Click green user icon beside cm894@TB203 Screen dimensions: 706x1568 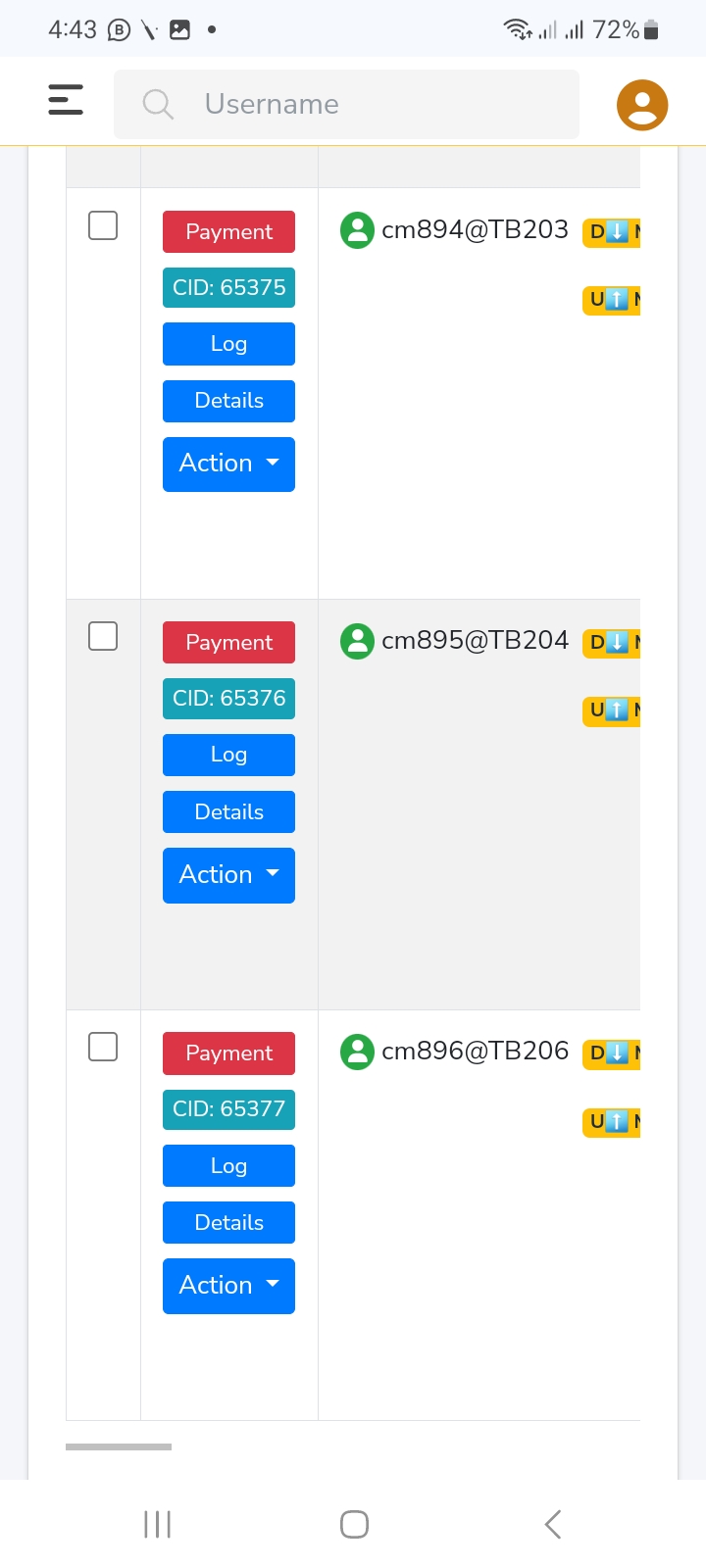point(357,230)
